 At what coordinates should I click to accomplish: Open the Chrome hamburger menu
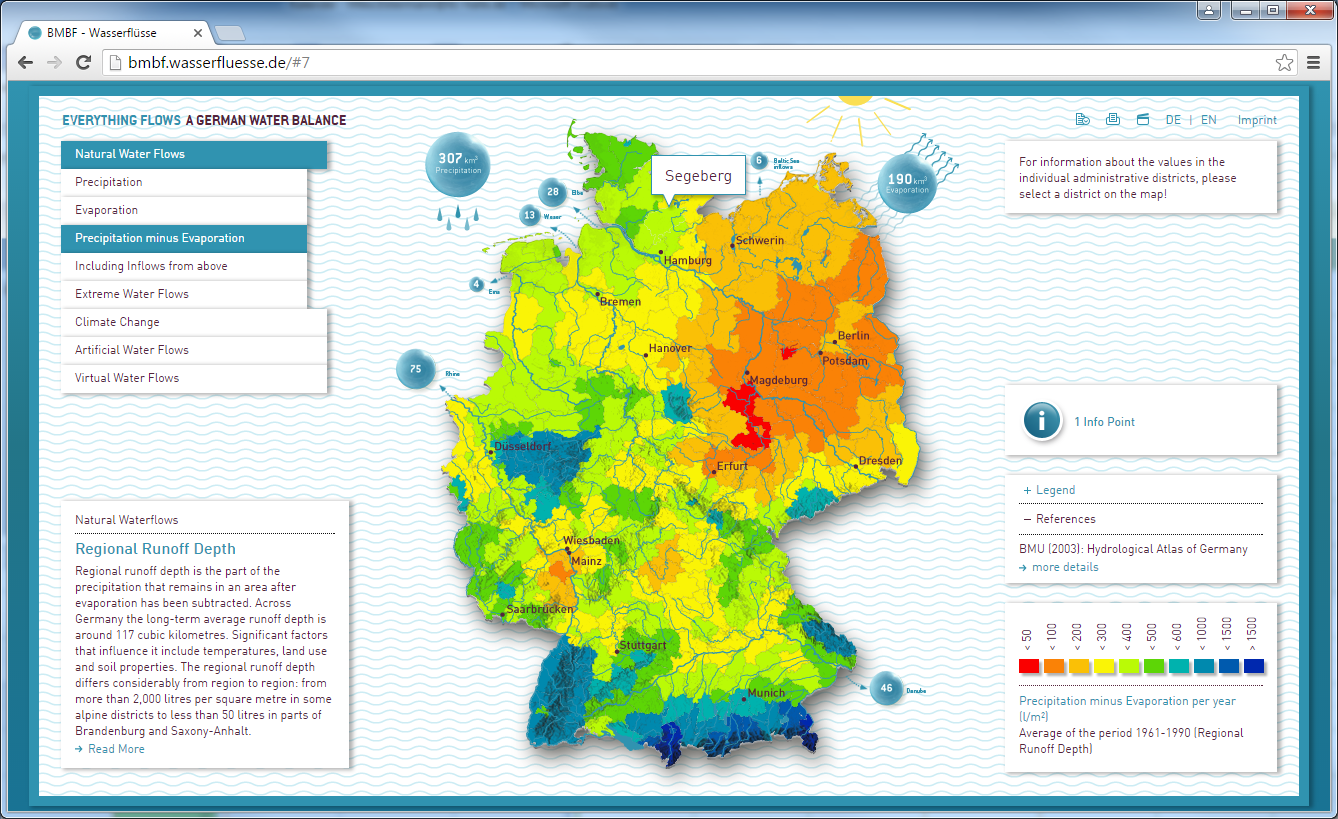(1314, 62)
